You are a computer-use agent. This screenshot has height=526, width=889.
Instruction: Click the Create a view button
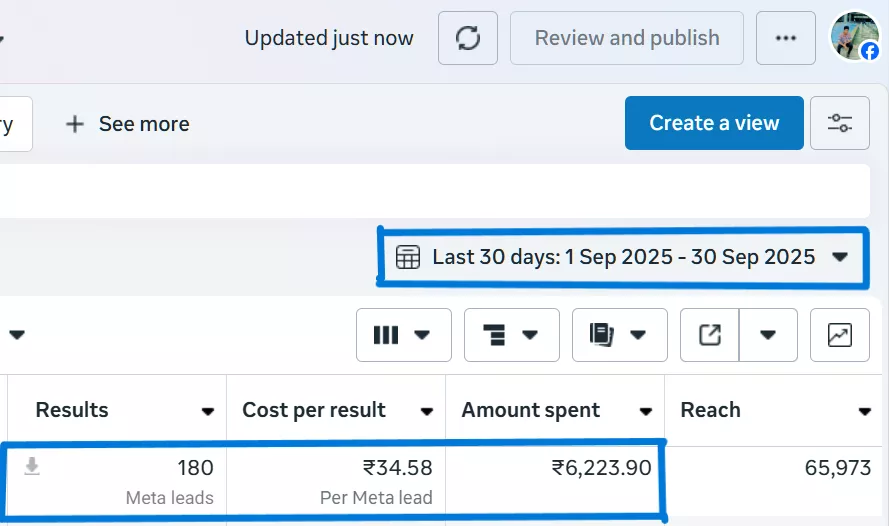pyautogui.click(x=714, y=123)
